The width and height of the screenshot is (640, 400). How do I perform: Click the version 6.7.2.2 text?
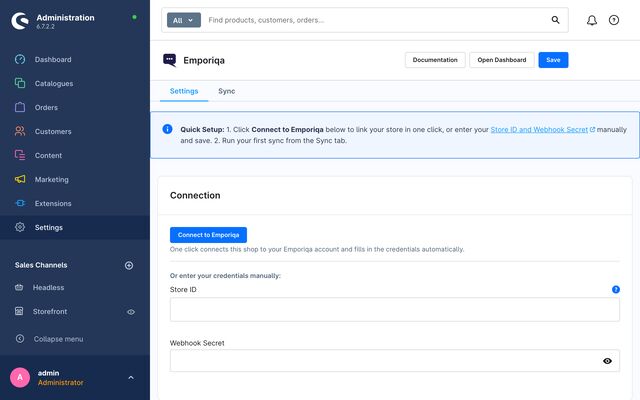(x=45, y=27)
